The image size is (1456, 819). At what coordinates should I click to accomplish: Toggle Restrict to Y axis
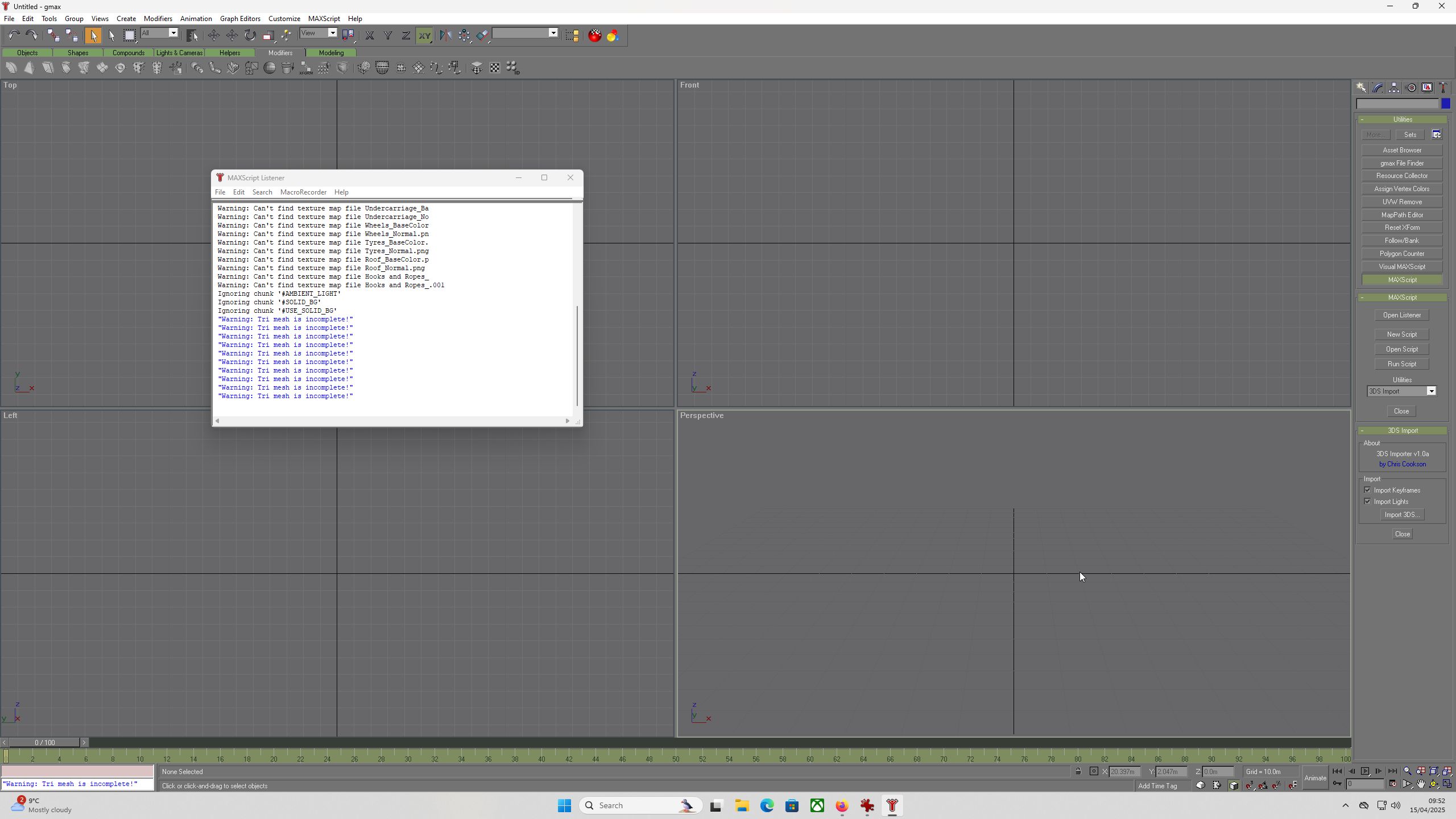(x=388, y=35)
